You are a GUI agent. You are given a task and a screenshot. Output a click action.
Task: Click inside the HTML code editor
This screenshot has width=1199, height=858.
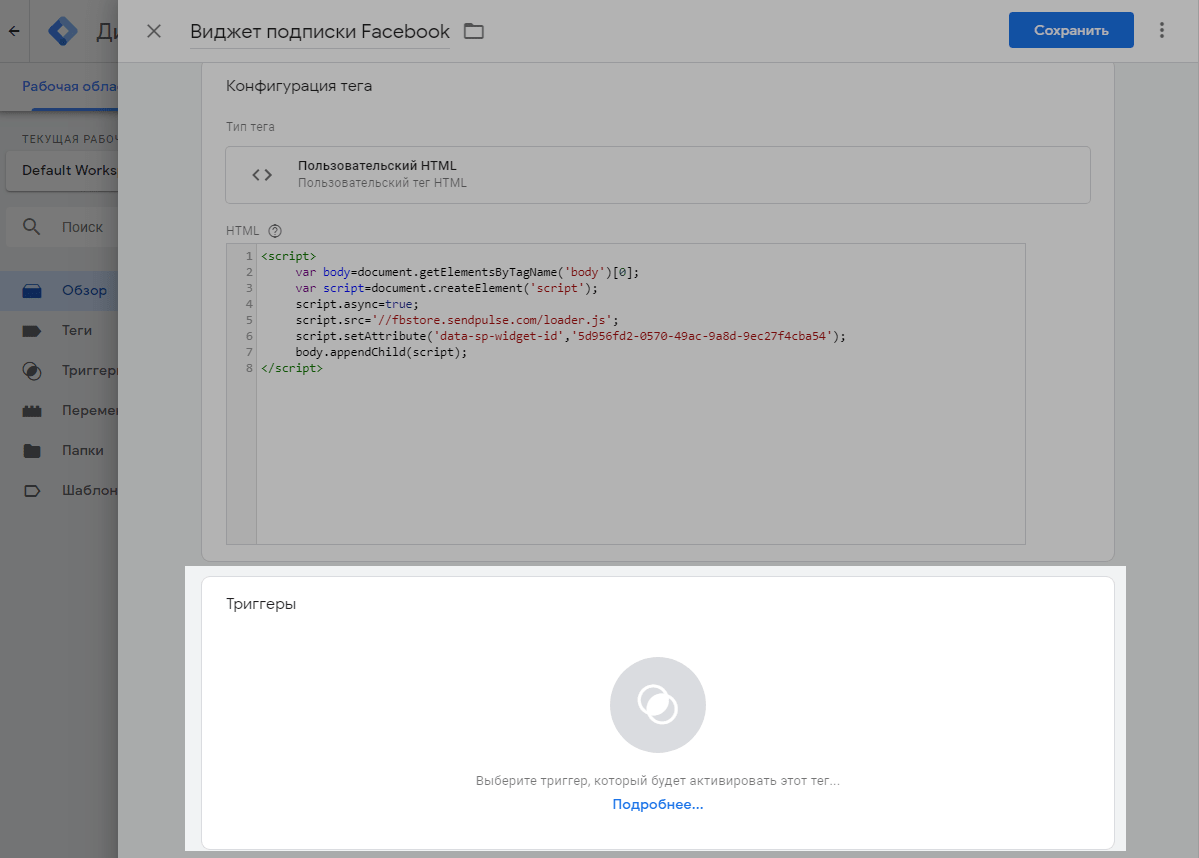640,450
